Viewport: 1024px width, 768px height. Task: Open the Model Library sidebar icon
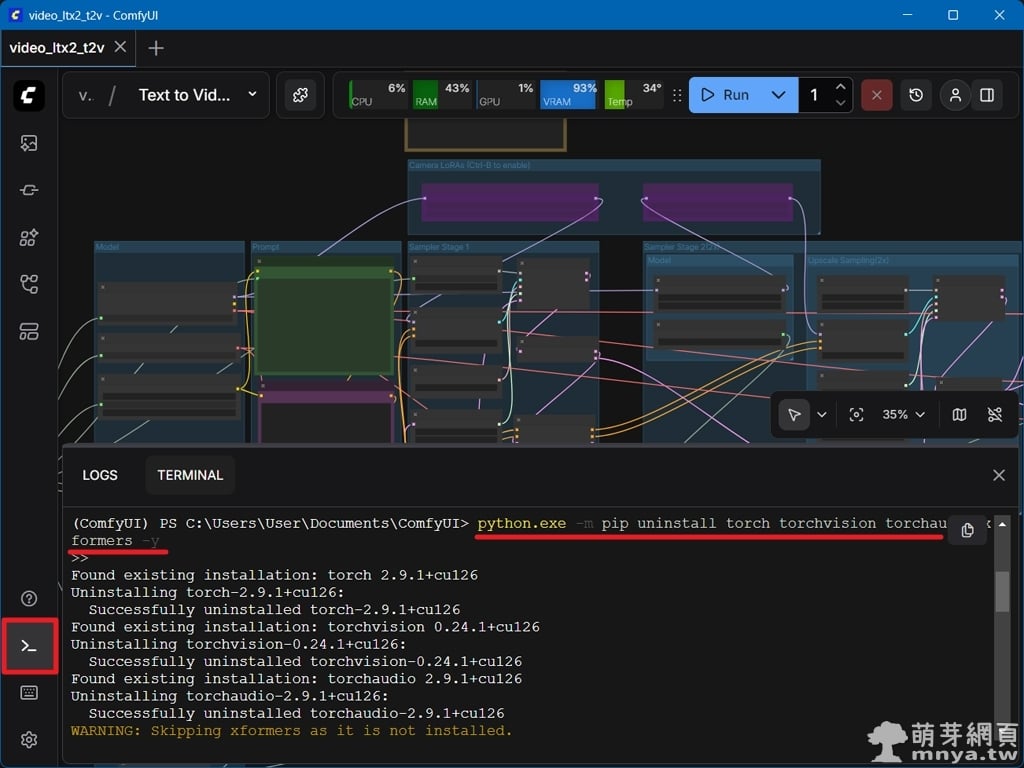(x=29, y=237)
